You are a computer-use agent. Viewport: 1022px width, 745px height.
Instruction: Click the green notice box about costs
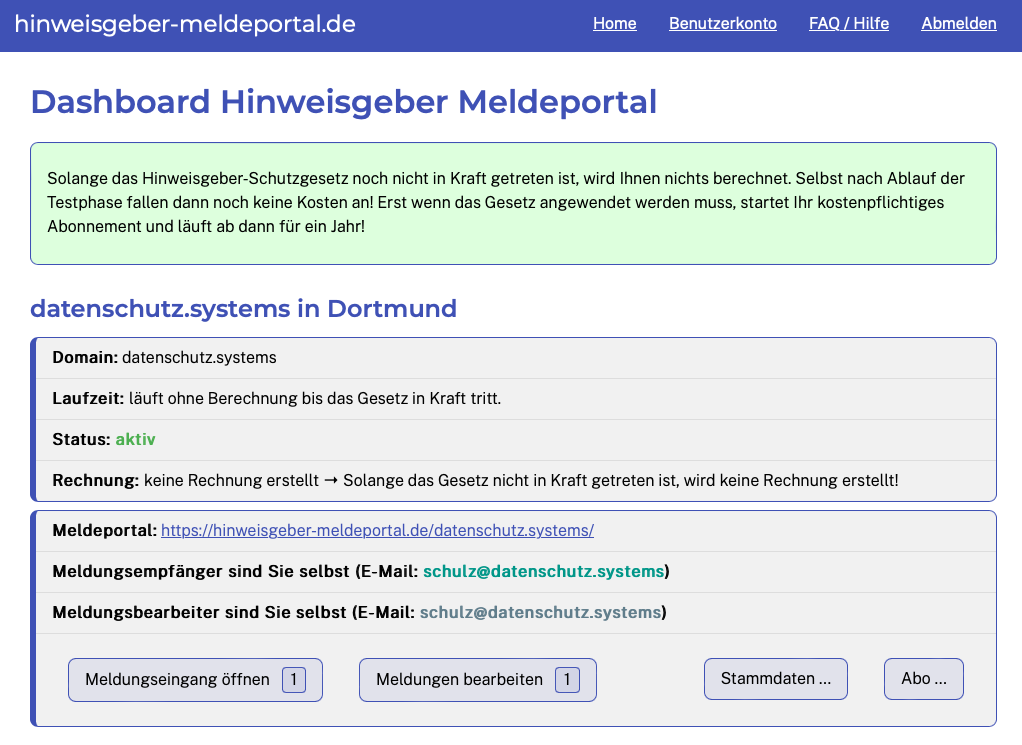[x=513, y=203]
